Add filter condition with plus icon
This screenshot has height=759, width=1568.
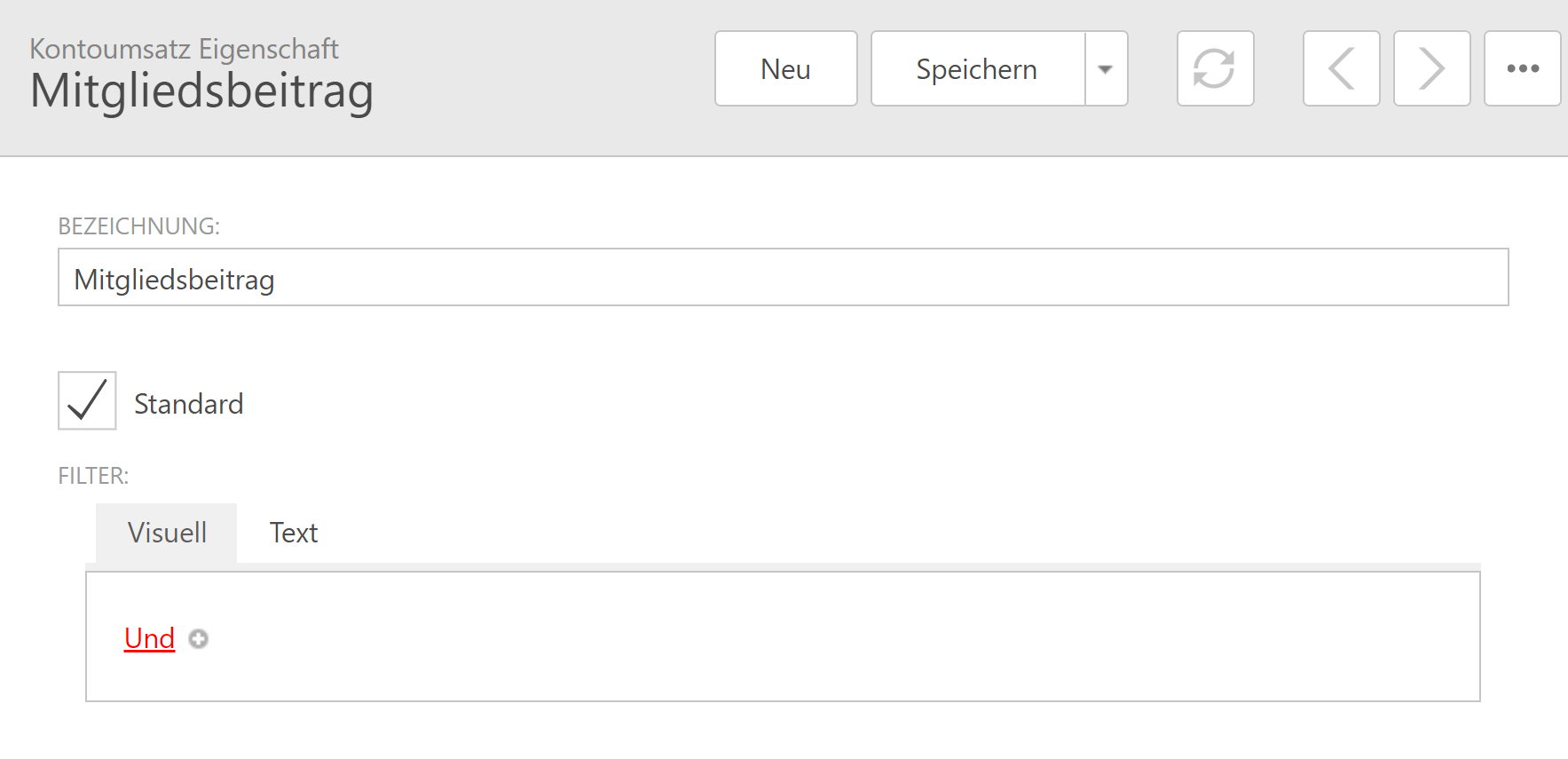point(199,639)
